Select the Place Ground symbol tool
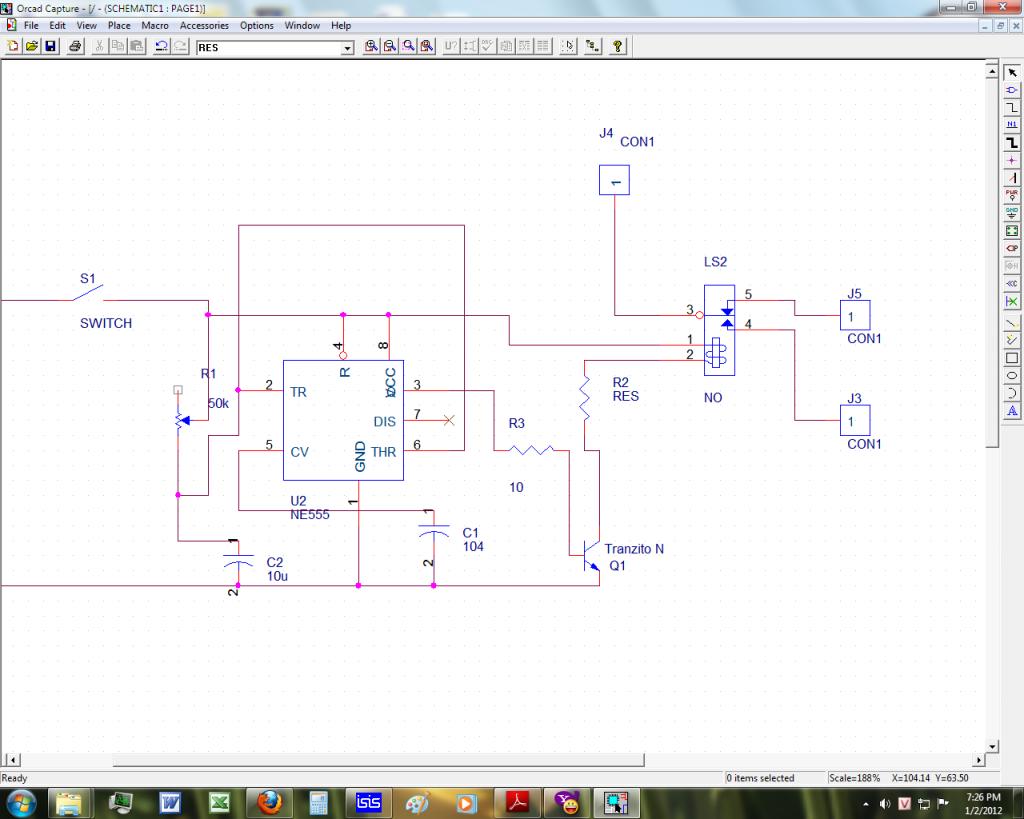This screenshot has height=819, width=1024. coord(1012,213)
